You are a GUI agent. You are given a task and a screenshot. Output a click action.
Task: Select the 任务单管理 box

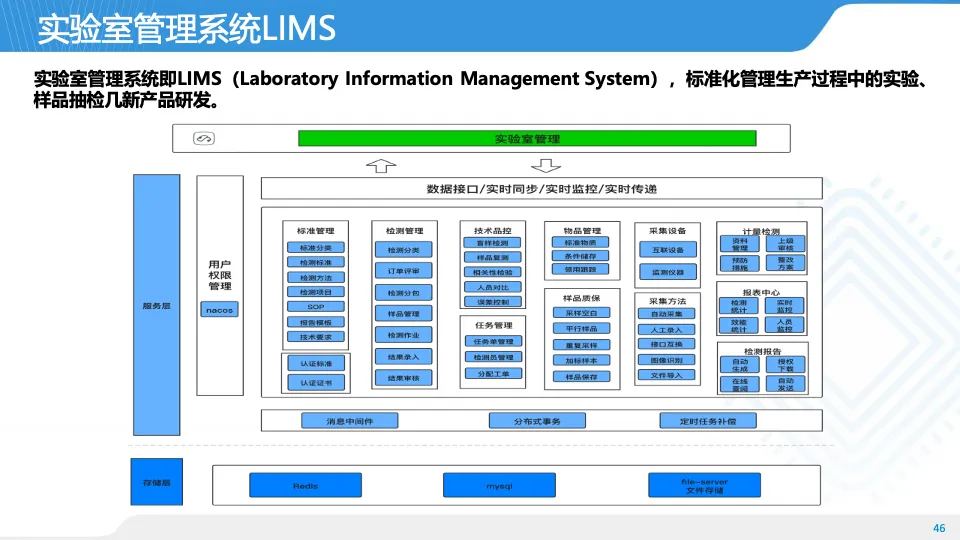click(x=493, y=341)
